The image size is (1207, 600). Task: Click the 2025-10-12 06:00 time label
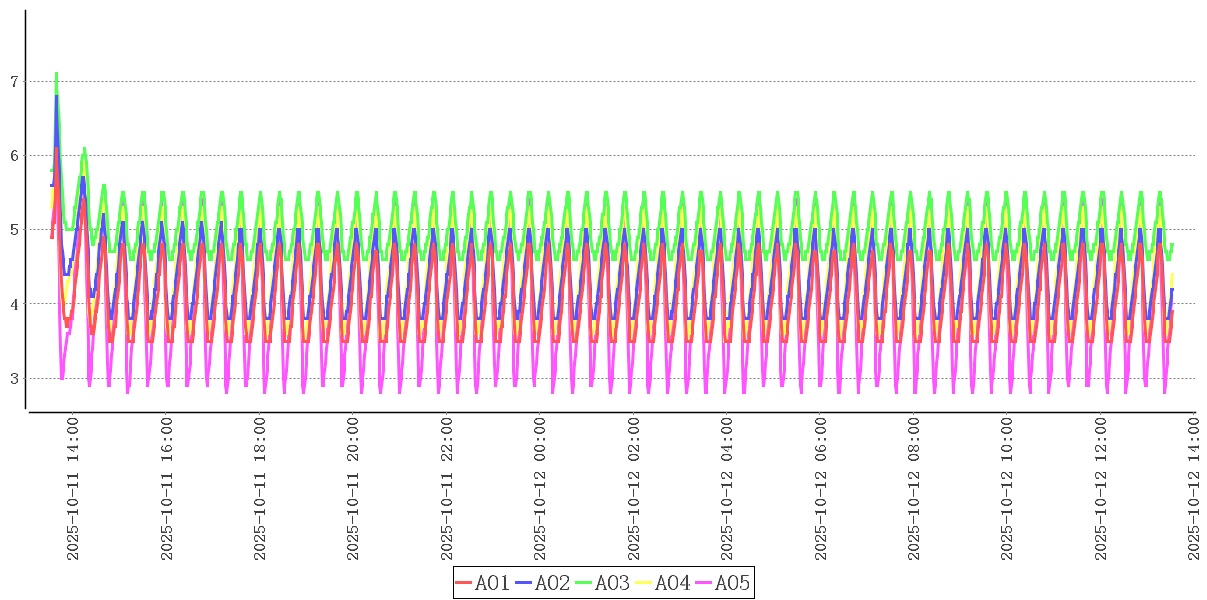point(821,489)
